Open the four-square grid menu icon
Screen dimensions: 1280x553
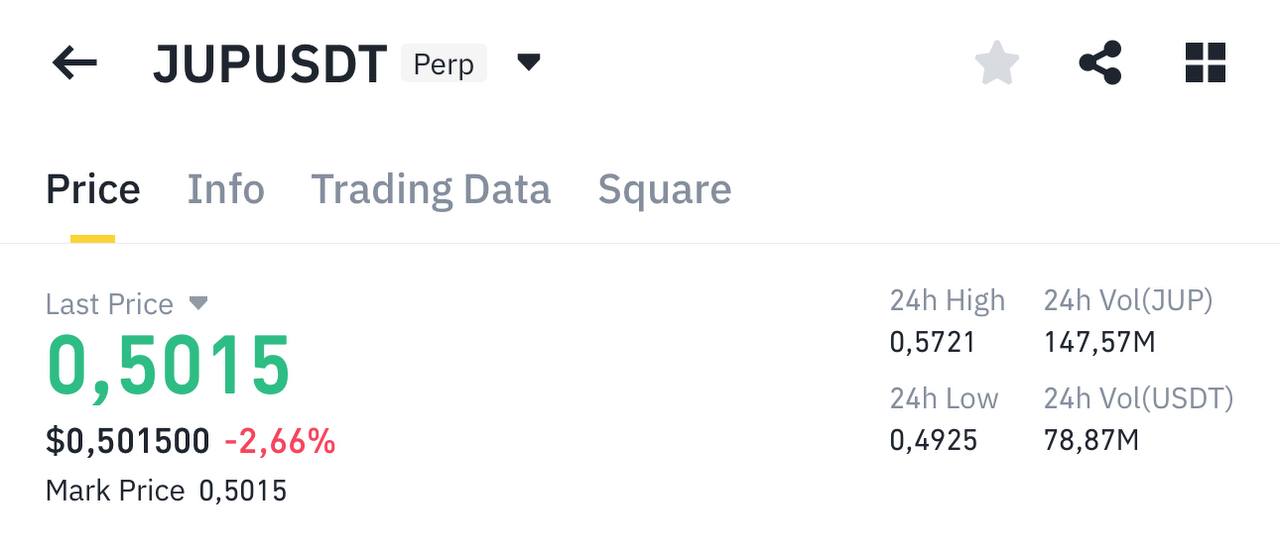pyautogui.click(x=1205, y=63)
